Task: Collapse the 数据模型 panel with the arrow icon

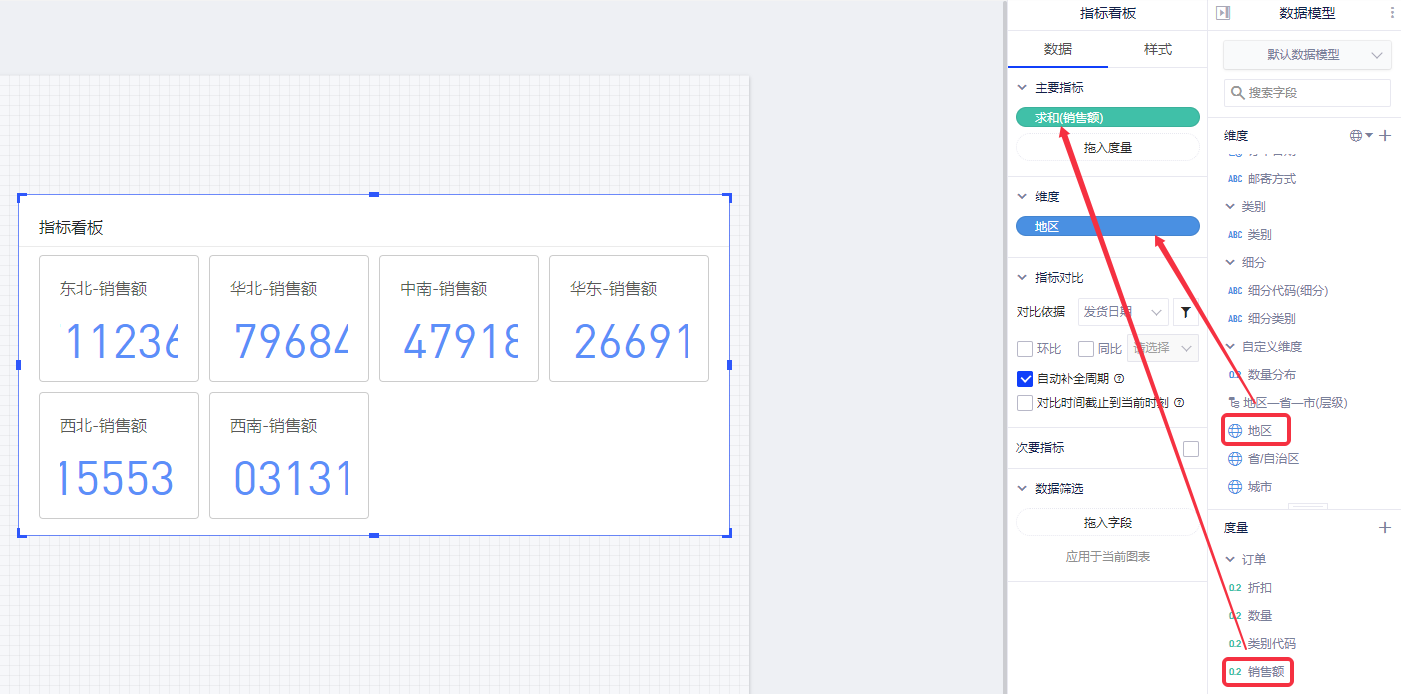Action: (1223, 13)
